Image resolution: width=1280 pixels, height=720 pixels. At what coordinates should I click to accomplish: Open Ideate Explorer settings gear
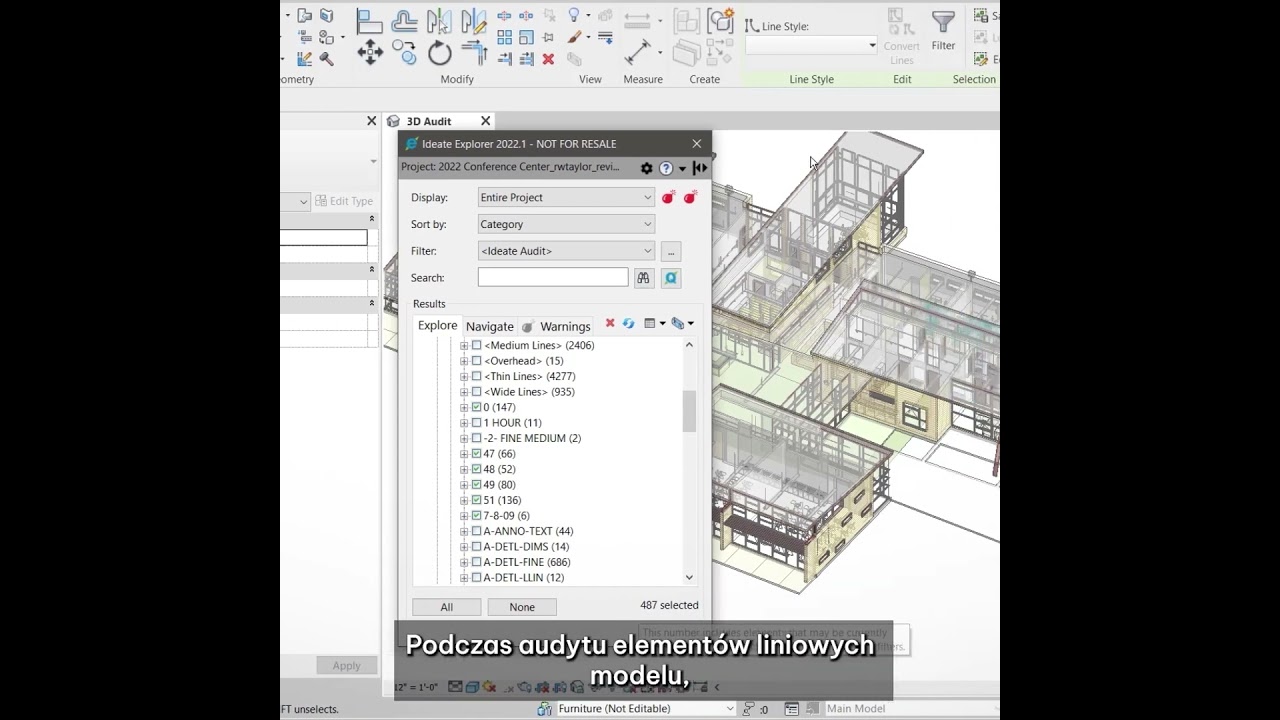[647, 168]
